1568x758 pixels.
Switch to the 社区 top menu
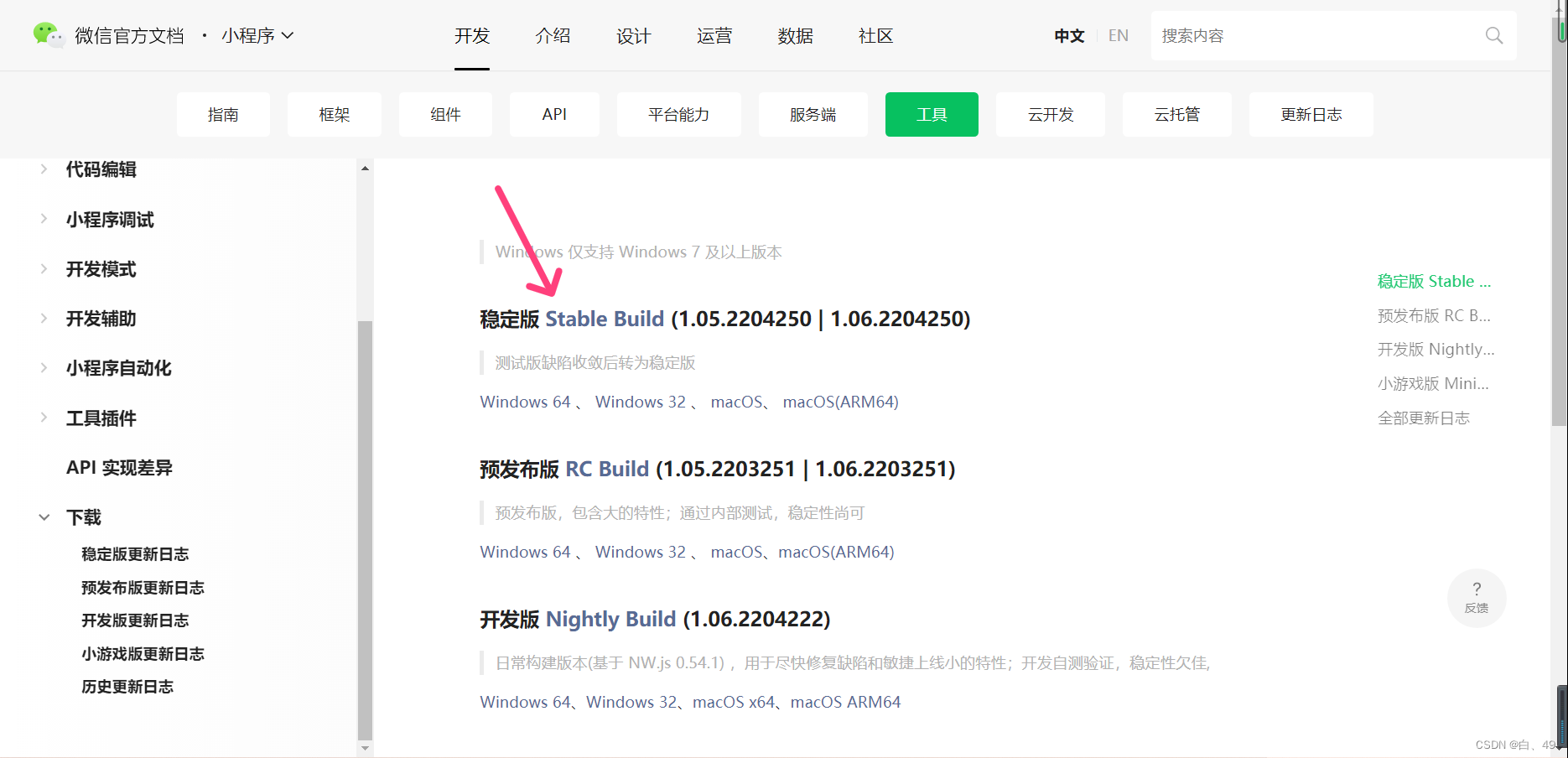[875, 36]
